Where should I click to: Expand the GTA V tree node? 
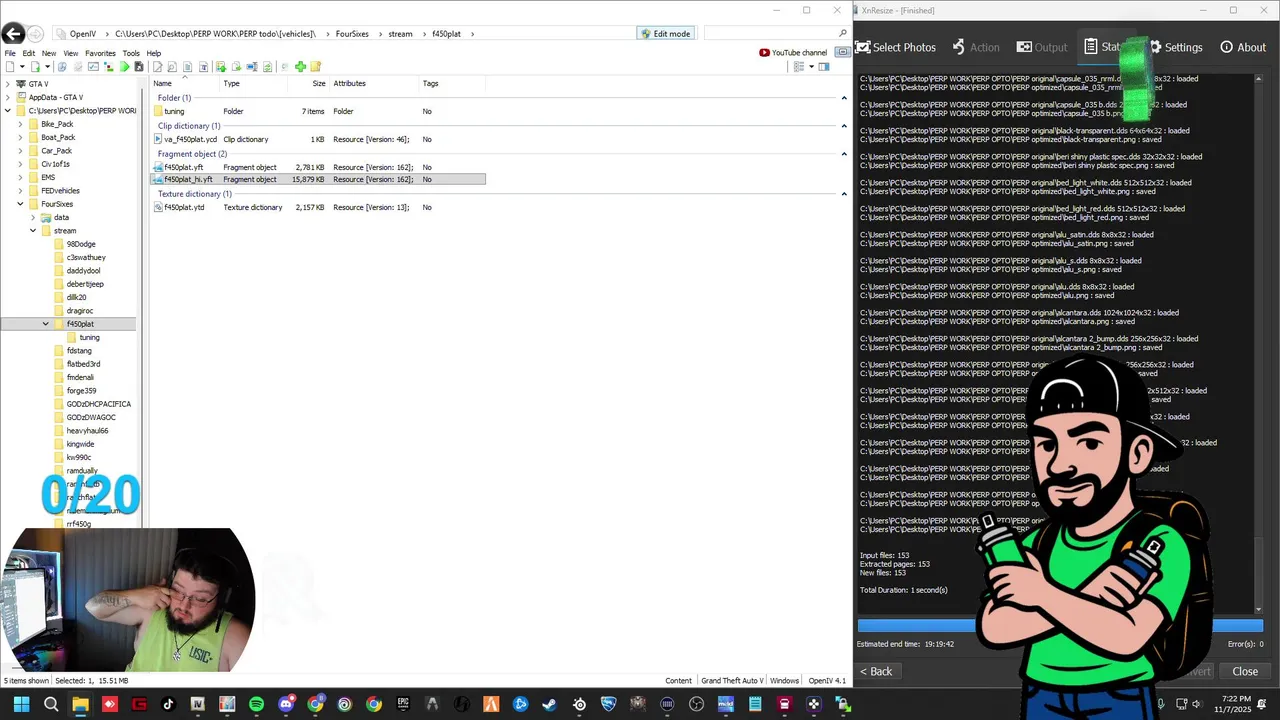[8, 84]
